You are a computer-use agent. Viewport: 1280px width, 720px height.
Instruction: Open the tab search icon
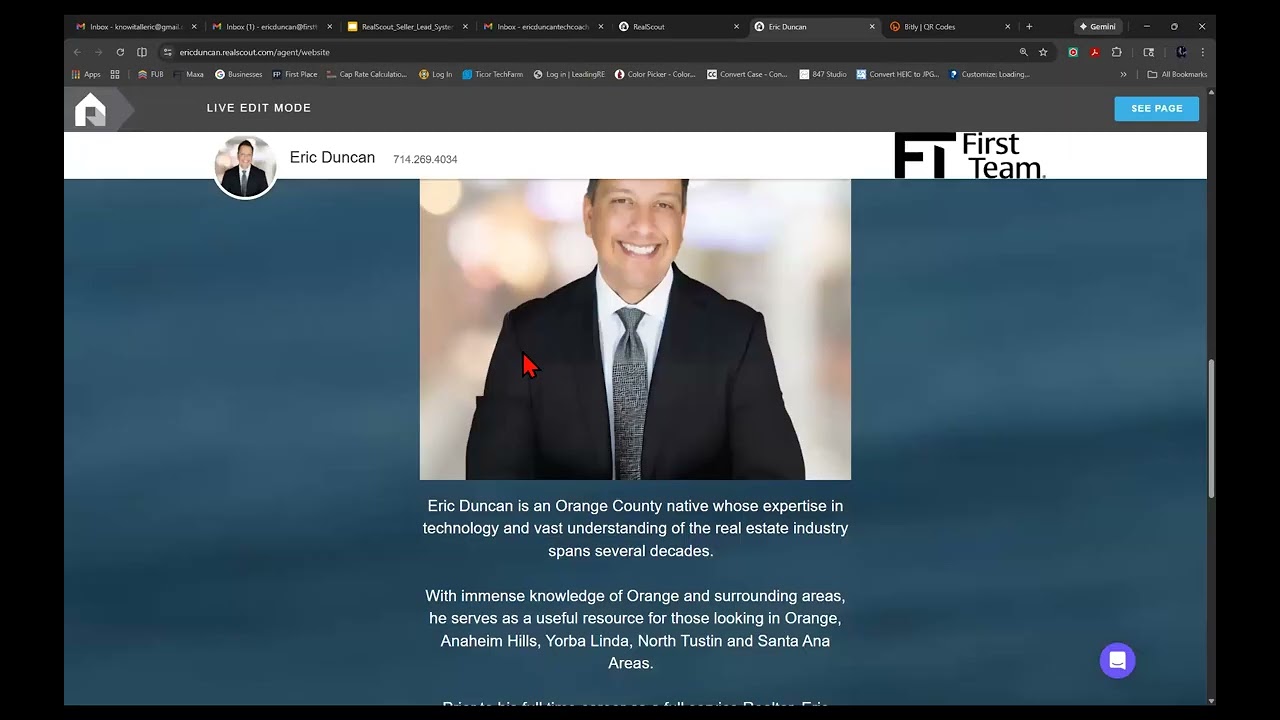click(1149, 52)
